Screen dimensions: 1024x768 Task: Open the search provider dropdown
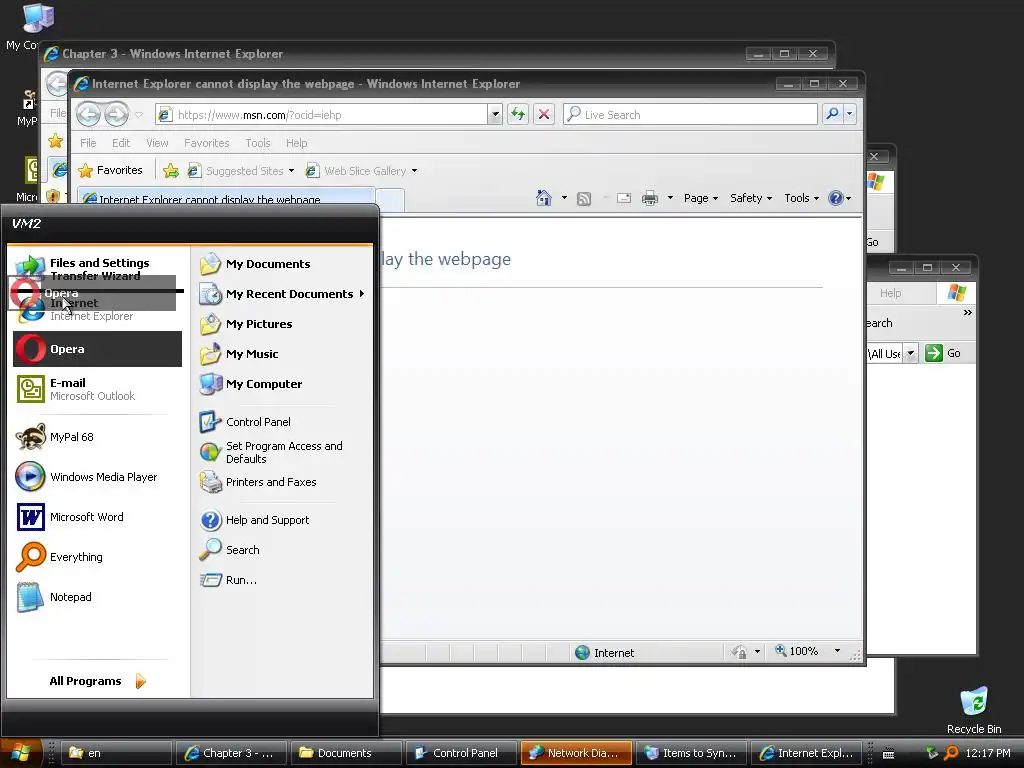[x=850, y=114]
